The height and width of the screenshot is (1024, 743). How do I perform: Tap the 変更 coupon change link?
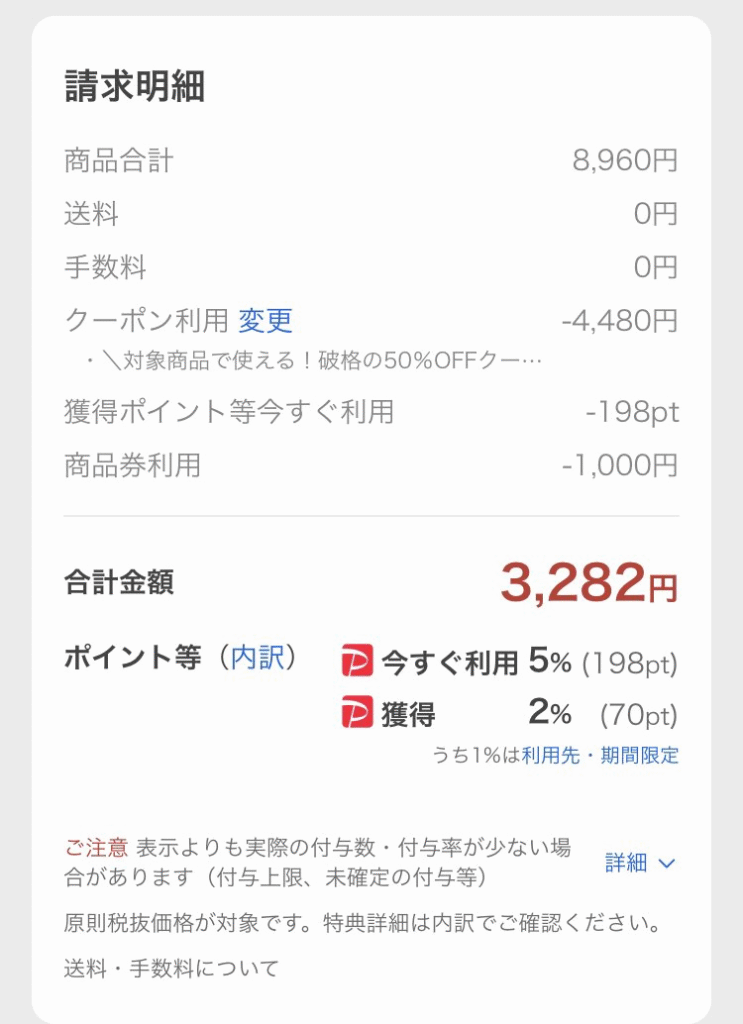[265, 321]
